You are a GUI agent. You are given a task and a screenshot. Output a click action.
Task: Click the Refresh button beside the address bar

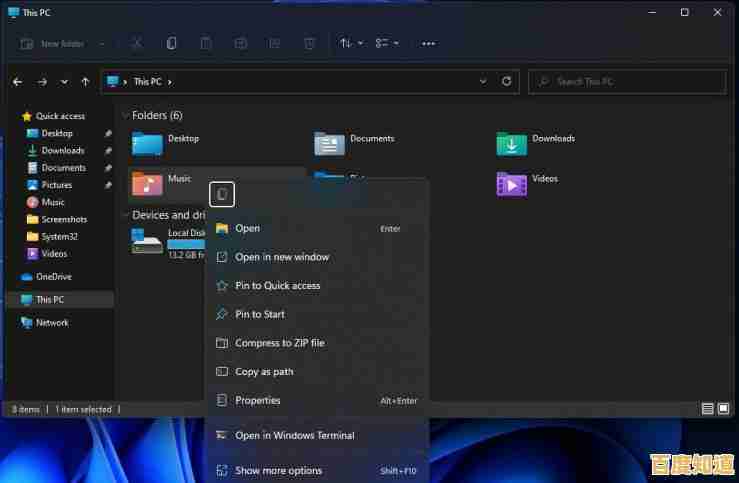[x=507, y=81]
